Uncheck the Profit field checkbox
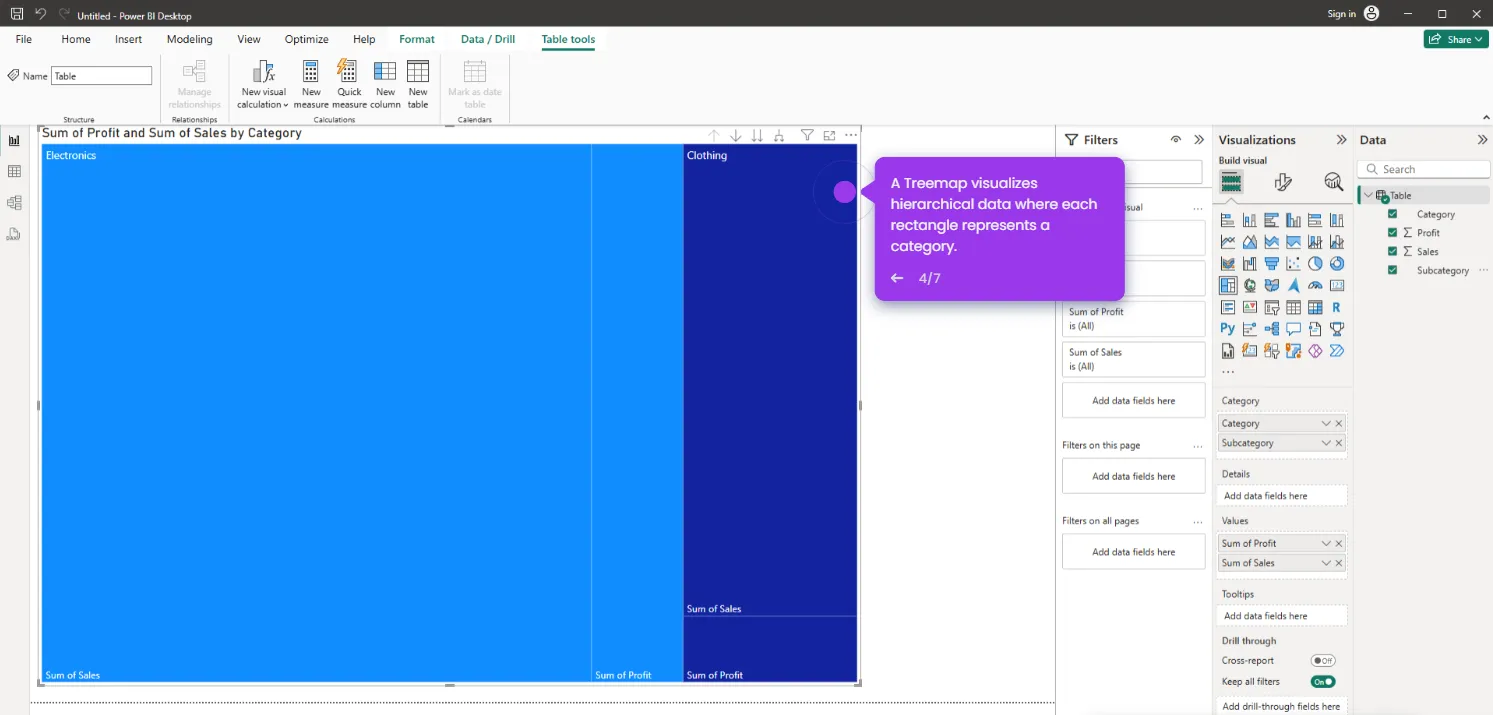This screenshot has width=1493, height=715. pyautogui.click(x=1392, y=233)
